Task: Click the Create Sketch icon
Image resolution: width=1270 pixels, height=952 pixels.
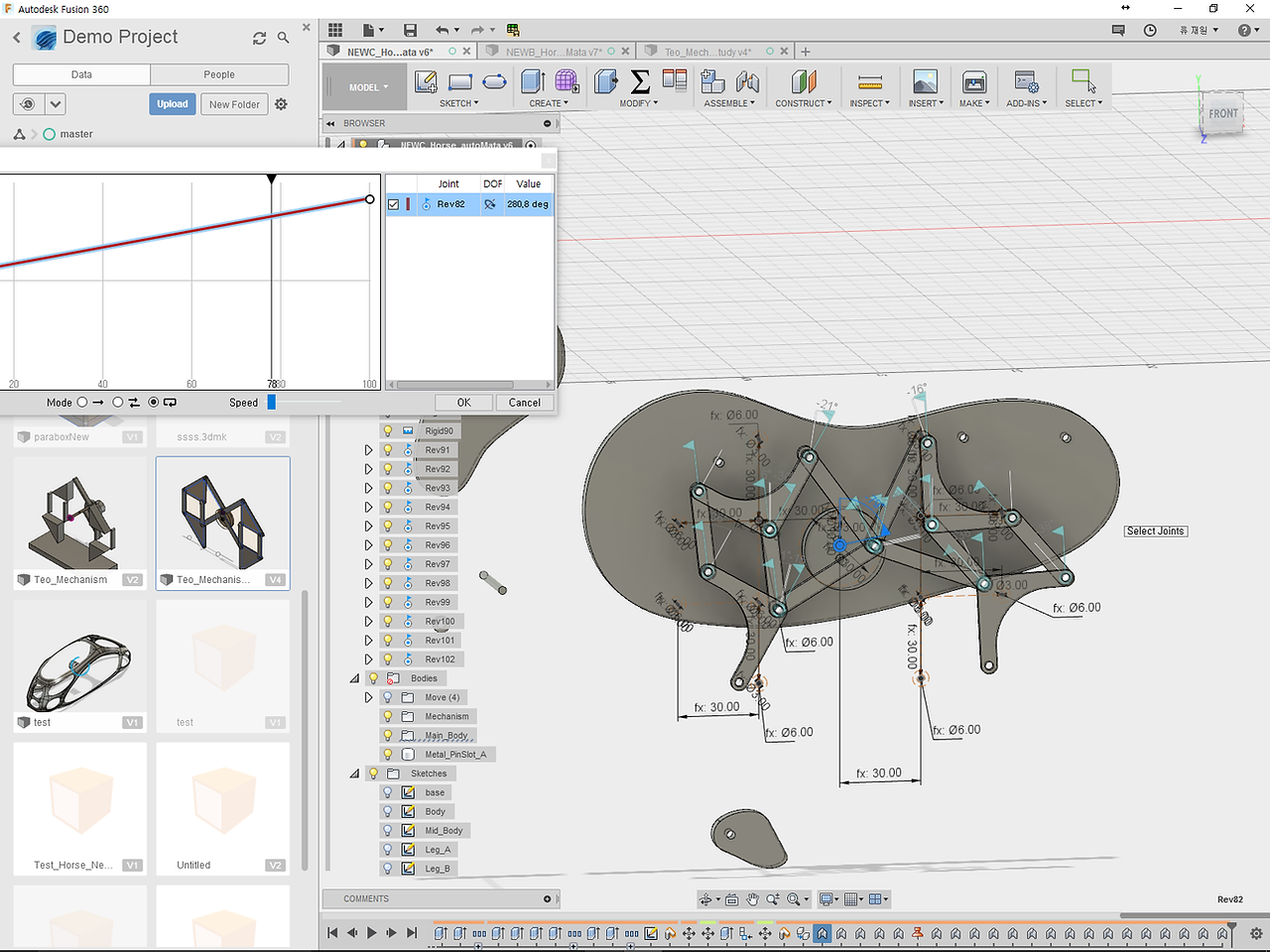Action: (x=426, y=81)
